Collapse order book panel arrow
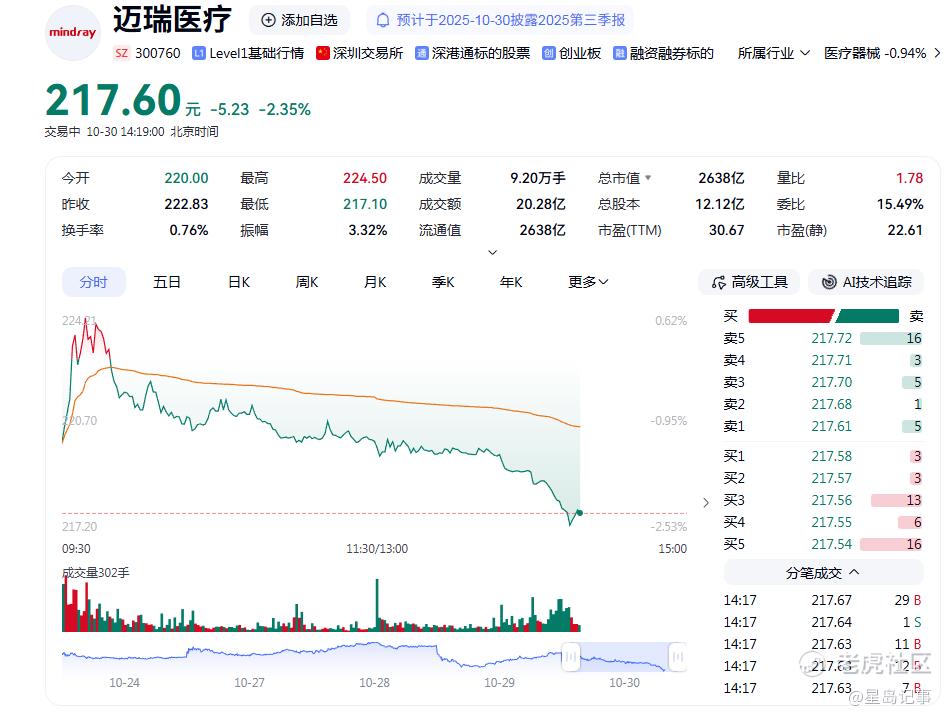Image resolution: width=950 pixels, height=719 pixels. 706,503
